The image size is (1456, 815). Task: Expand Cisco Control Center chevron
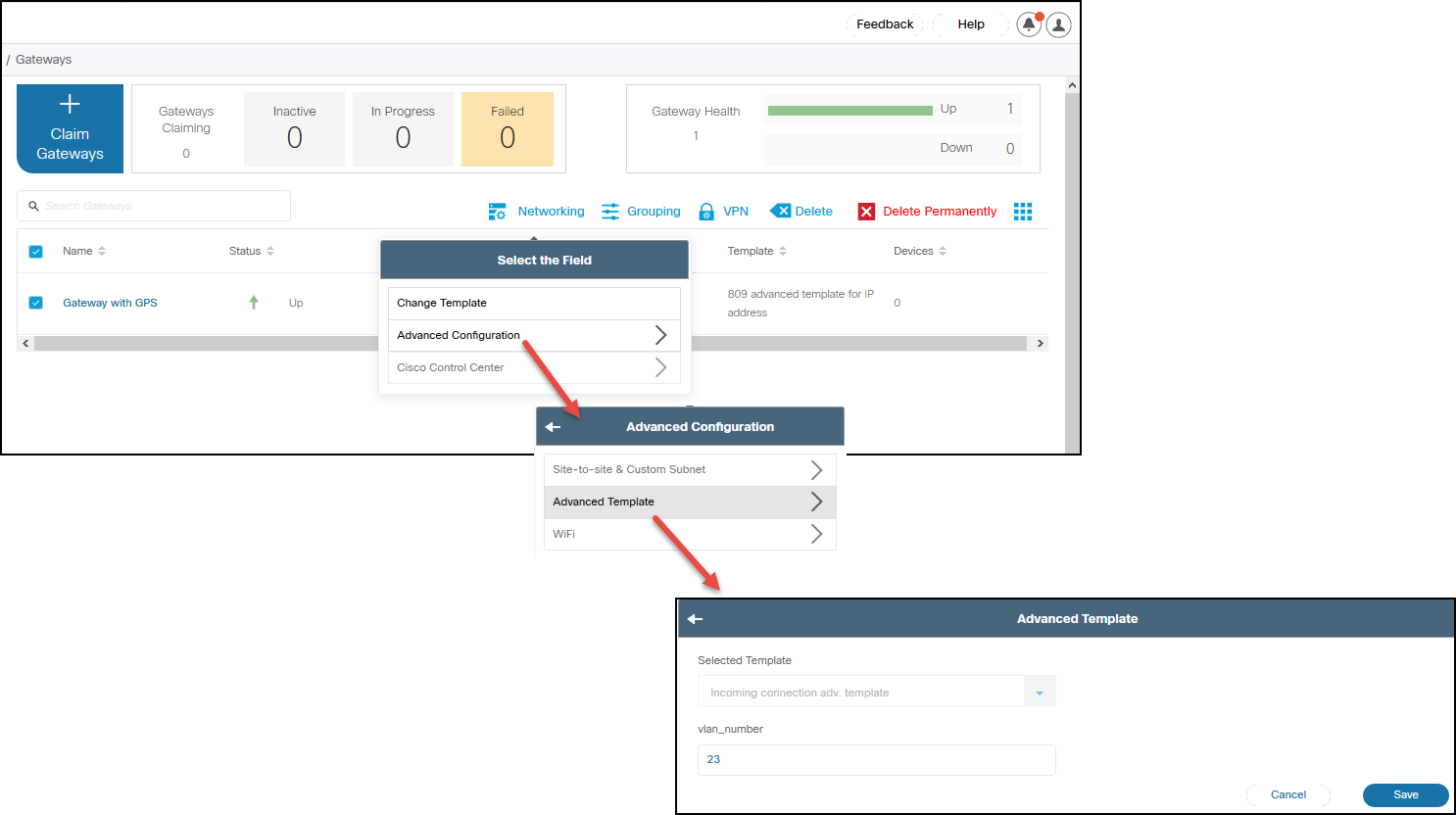660,367
